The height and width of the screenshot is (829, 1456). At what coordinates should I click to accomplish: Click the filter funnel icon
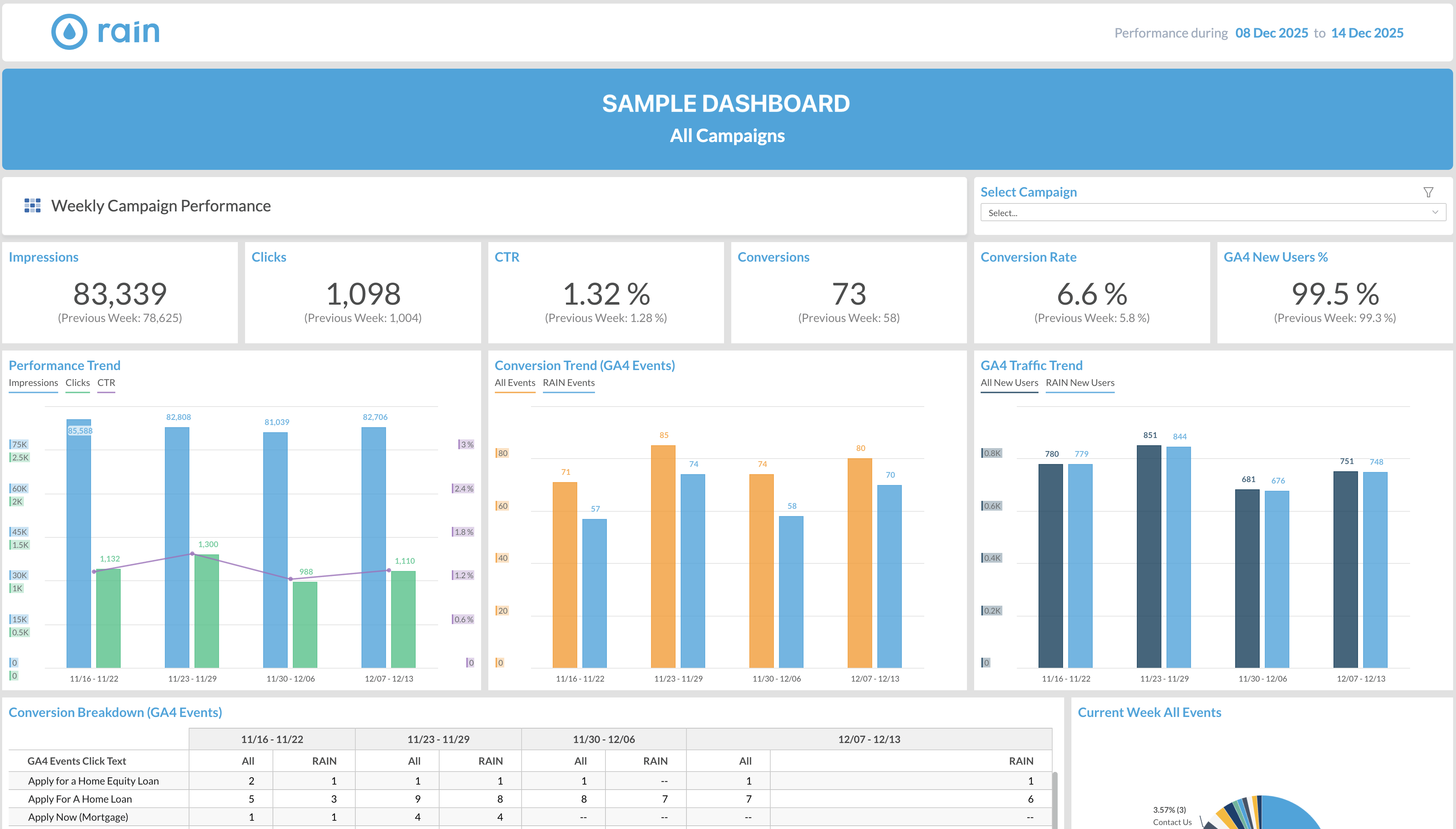pos(1428,193)
